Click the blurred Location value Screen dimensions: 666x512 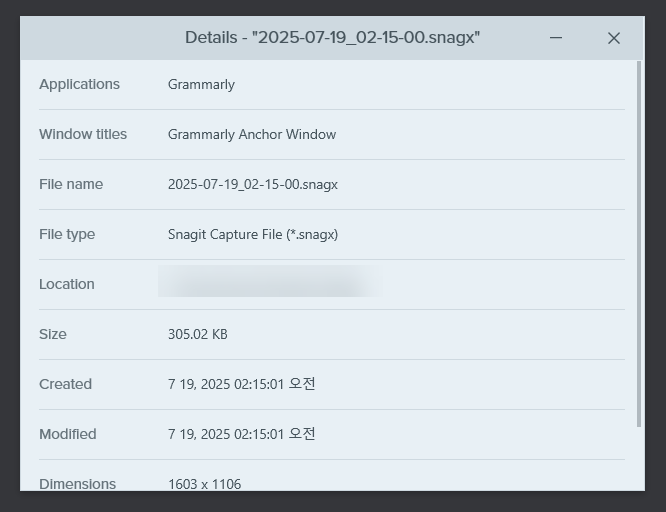pos(270,281)
